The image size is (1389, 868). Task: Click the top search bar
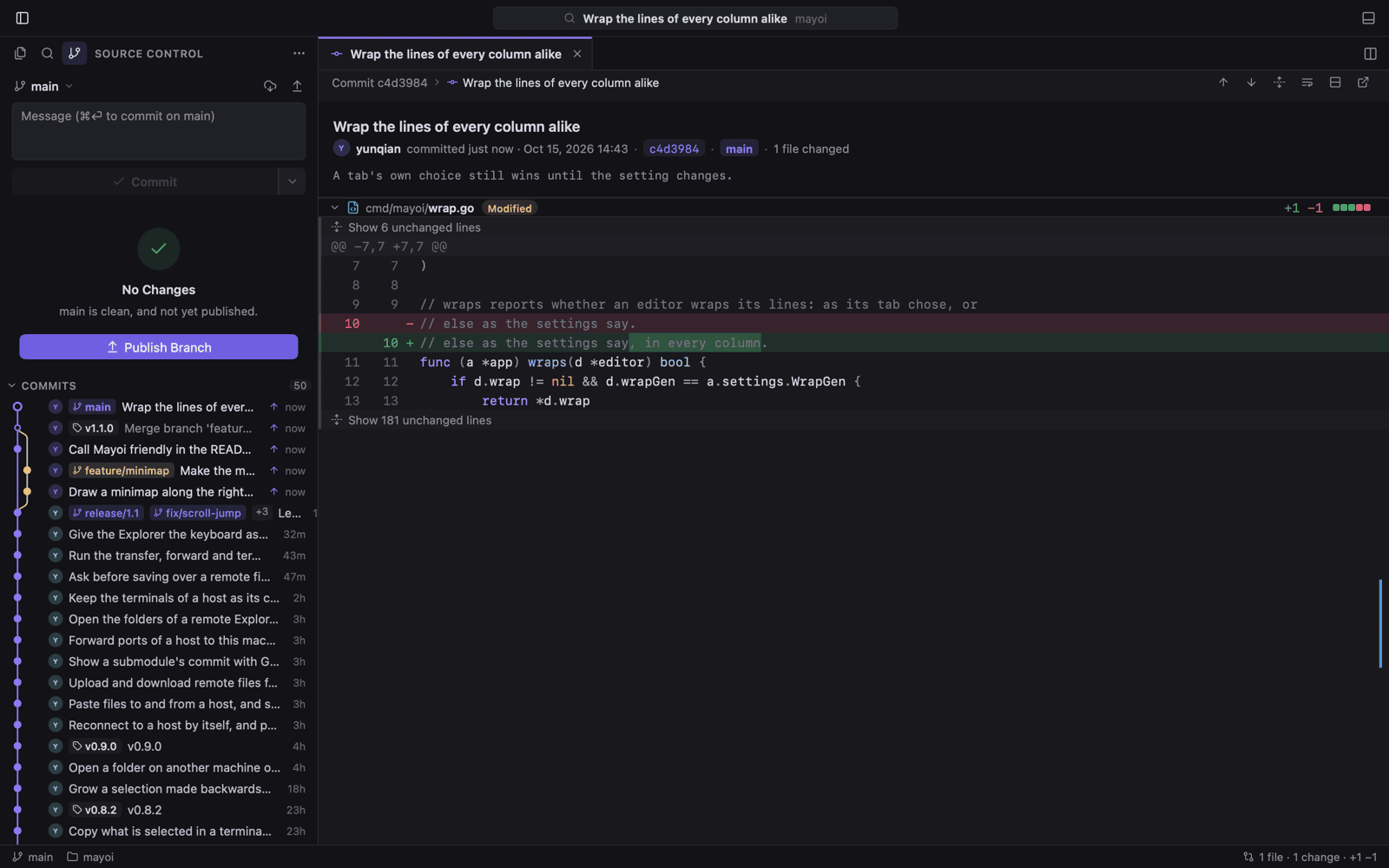tap(695, 18)
